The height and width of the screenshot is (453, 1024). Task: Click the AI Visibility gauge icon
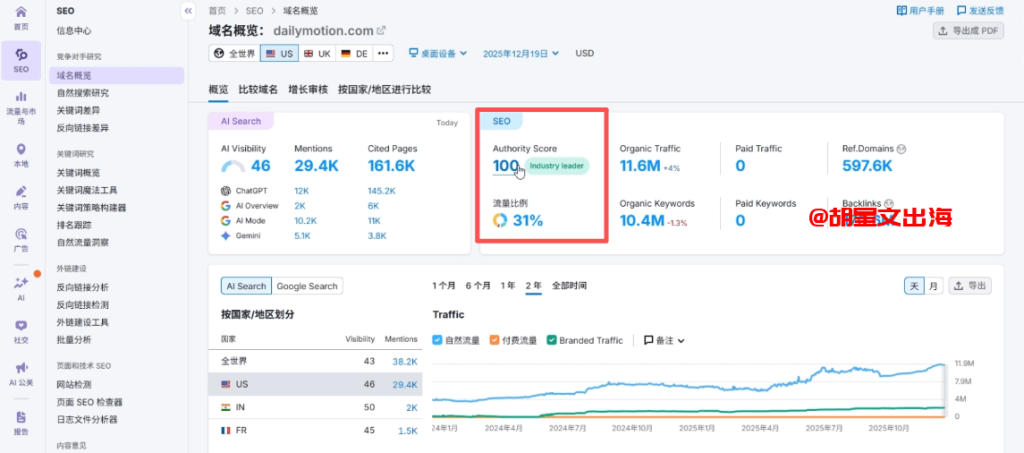[232, 166]
